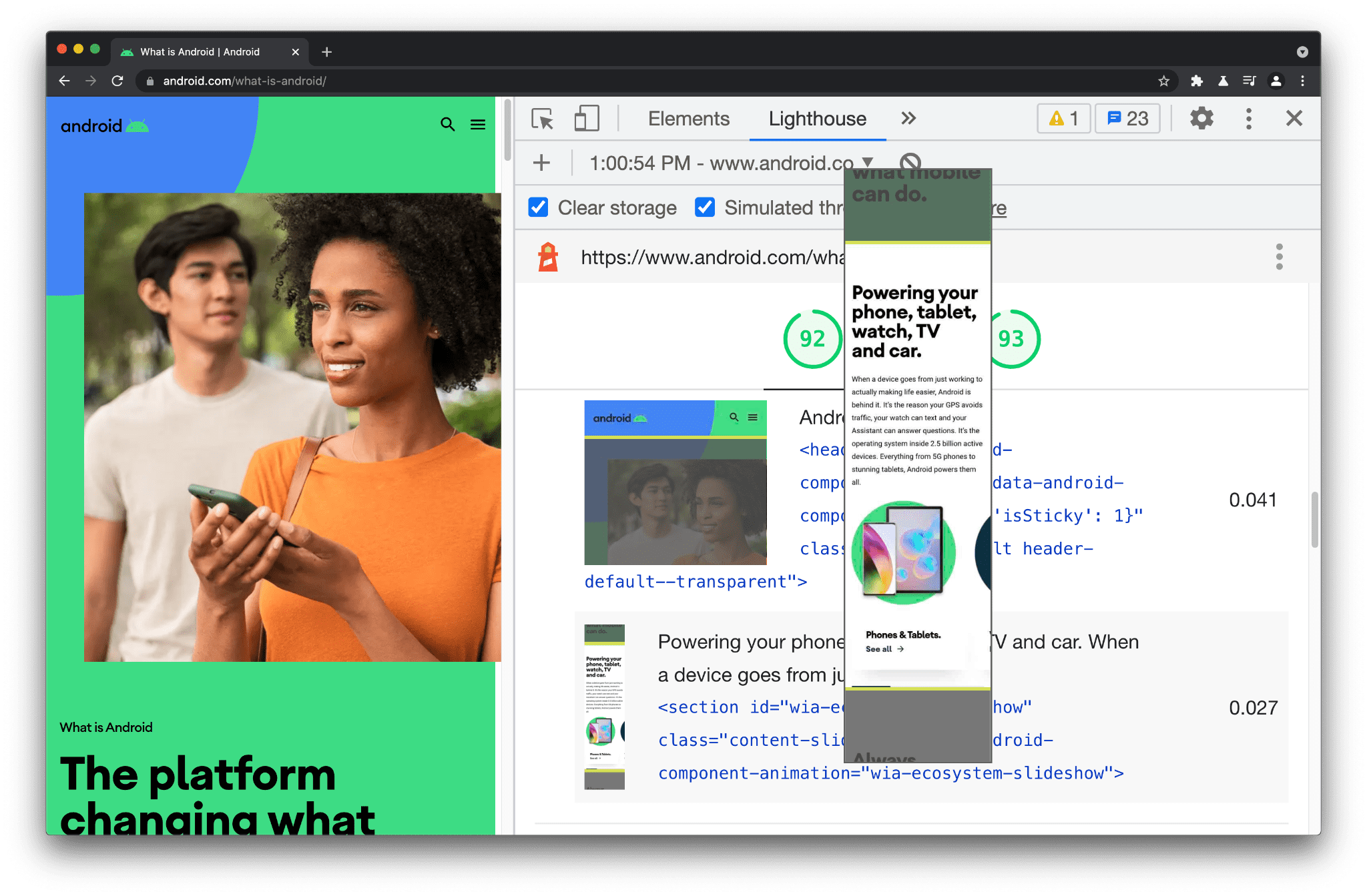Click the Lighthouse add report plus button
The width and height of the screenshot is (1367, 896).
point(542,162)
